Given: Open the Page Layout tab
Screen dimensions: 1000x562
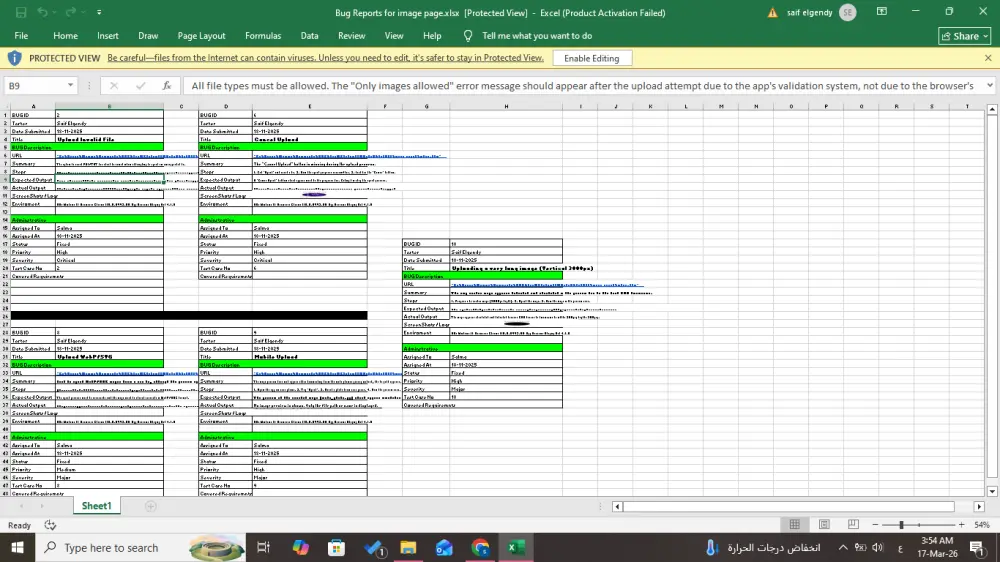Looking at the screenshot, I should click(202, 36).
